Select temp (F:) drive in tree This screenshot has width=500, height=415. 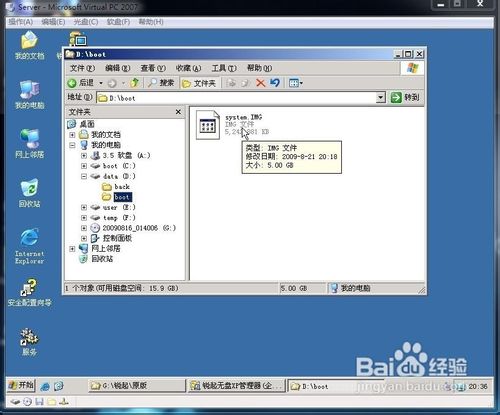(119, 218)
